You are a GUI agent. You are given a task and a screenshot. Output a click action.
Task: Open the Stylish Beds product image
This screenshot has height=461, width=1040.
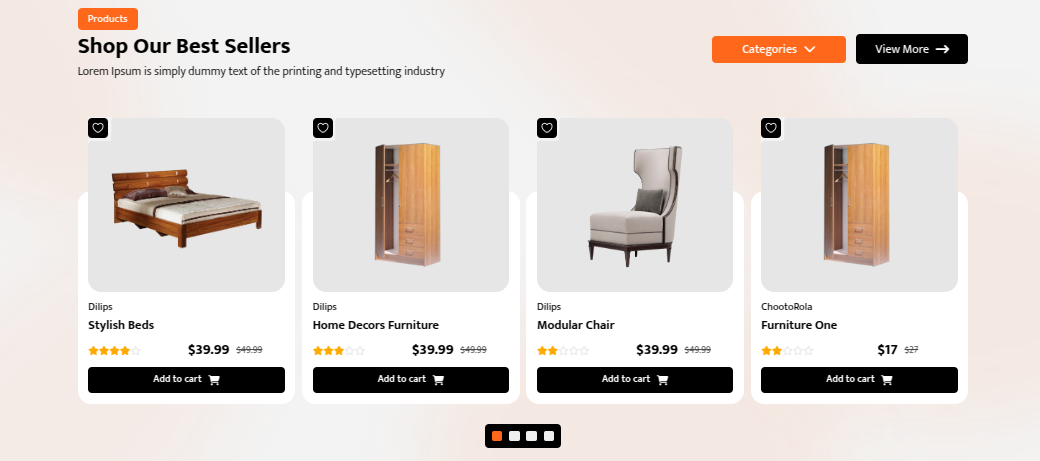point(186,205)
